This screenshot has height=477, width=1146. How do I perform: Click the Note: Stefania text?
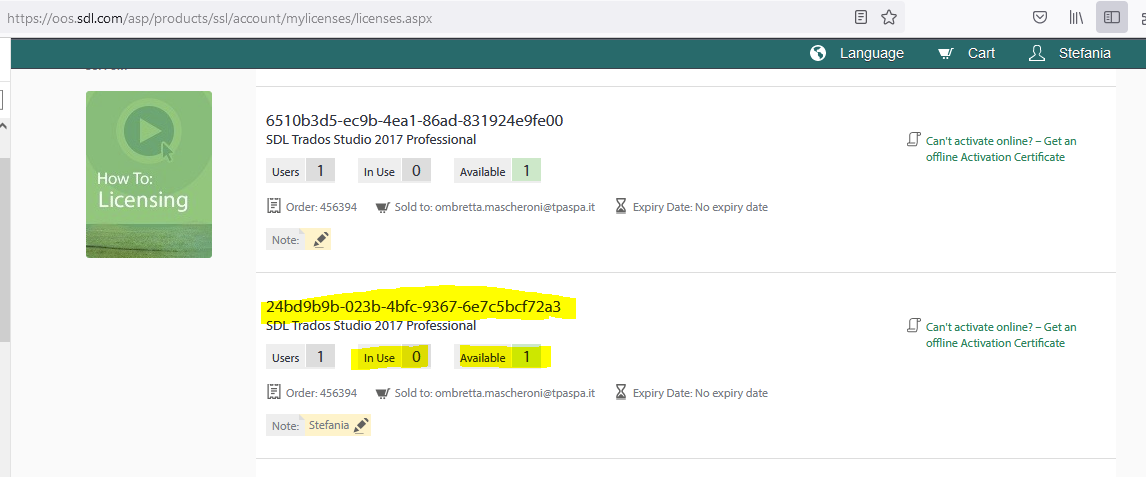pos(311,425)
